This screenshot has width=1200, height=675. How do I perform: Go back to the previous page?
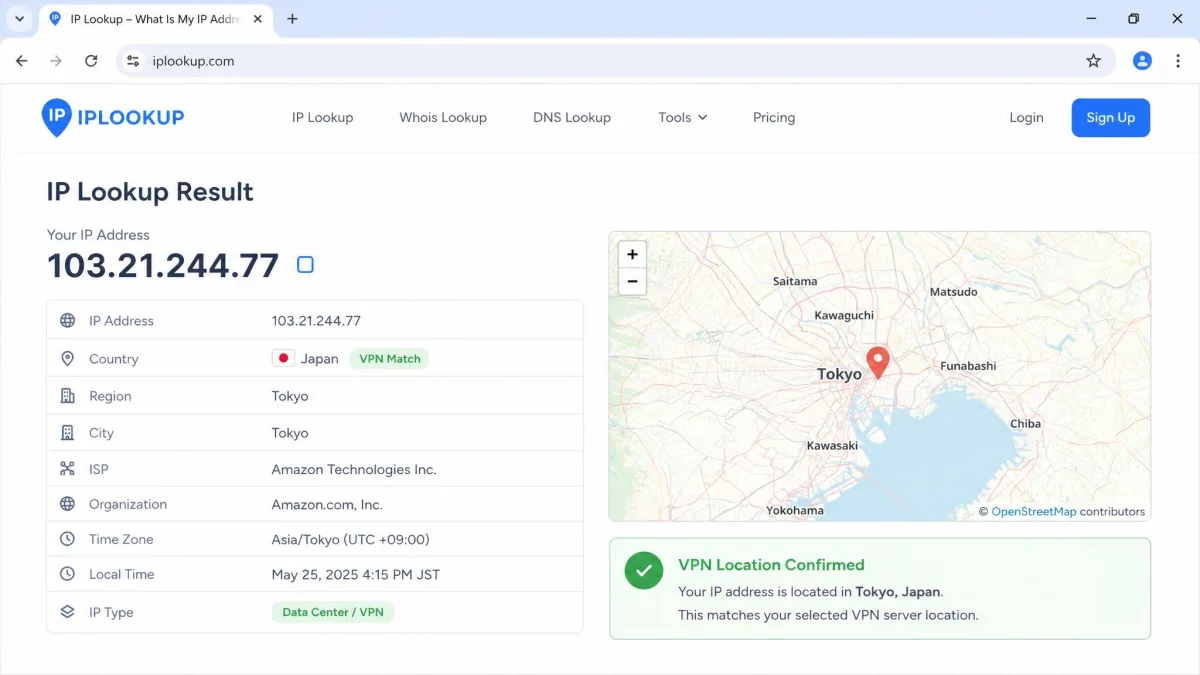[22, 61]
